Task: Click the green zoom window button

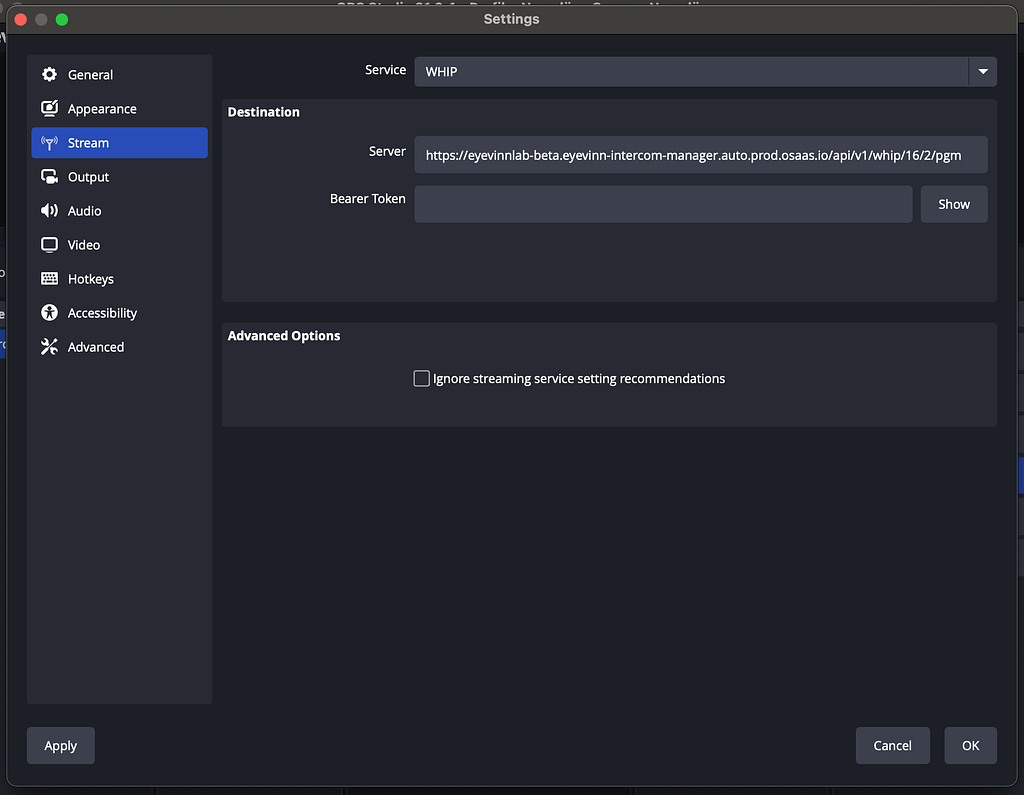Action: click(x=62, y=19)
